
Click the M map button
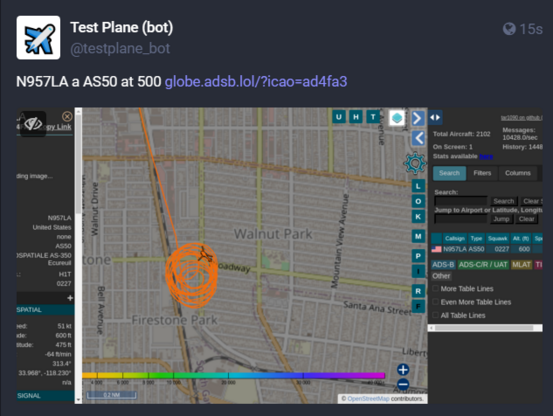point(418,236)
